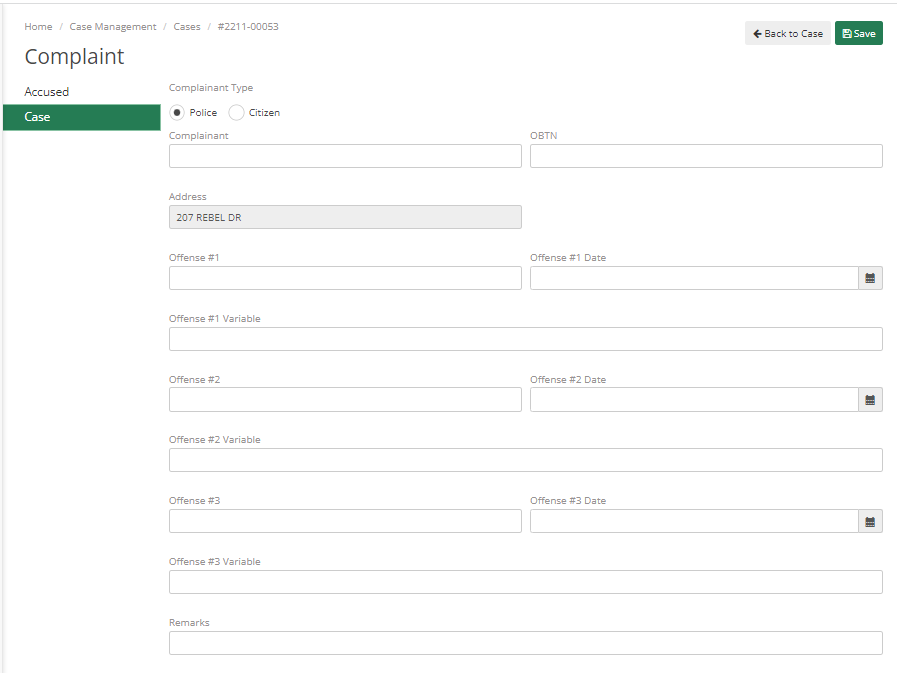Focus the Offense #2 Variable field
The height and width of the screenshot is (673, 897).
[526, 460]
